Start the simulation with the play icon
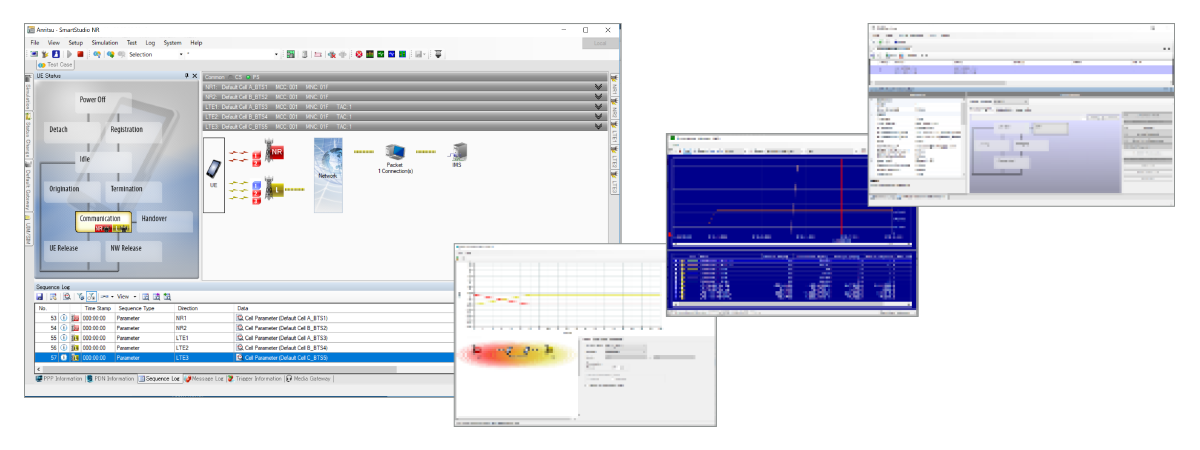Image resolution: width=1200 pixels, height=450 pixels. pos(70,54)
